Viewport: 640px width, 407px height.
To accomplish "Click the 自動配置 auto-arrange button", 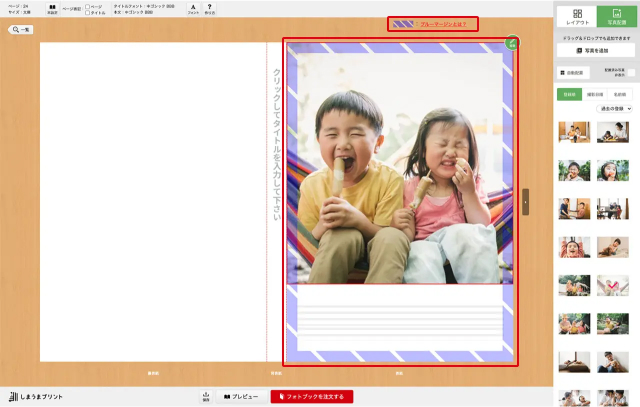I will click(573, 73).
